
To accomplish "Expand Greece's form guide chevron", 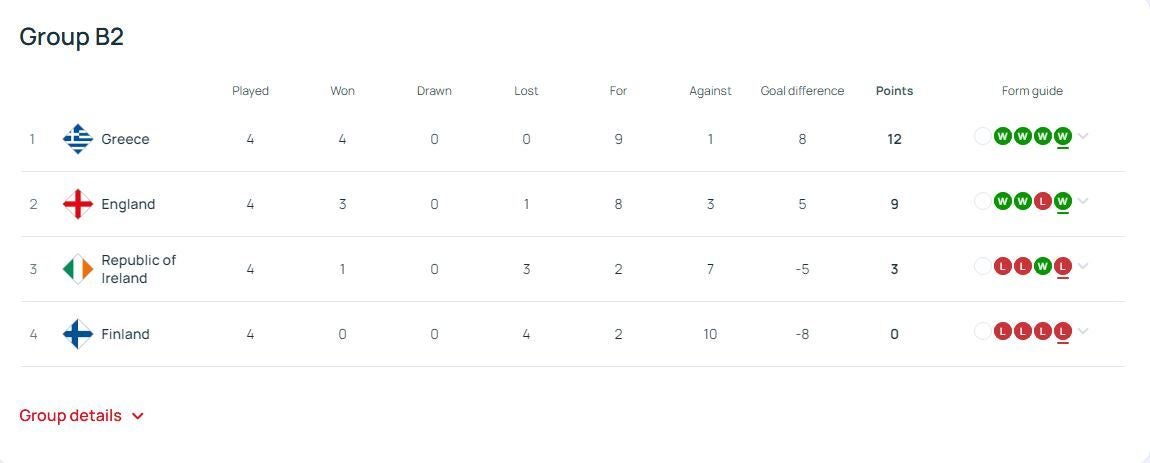I will pyautogui.click(x=1083, y=136).
